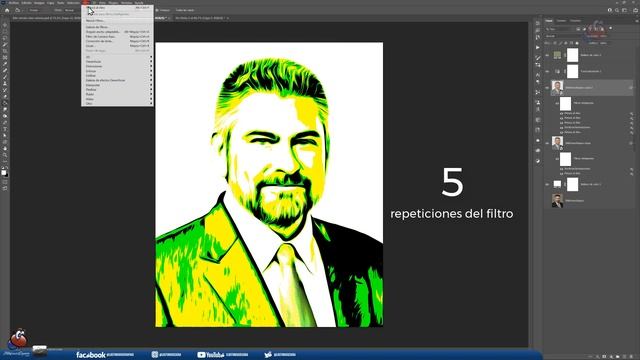
Task: Switch to the Canales tab
Action: point(562,21)
